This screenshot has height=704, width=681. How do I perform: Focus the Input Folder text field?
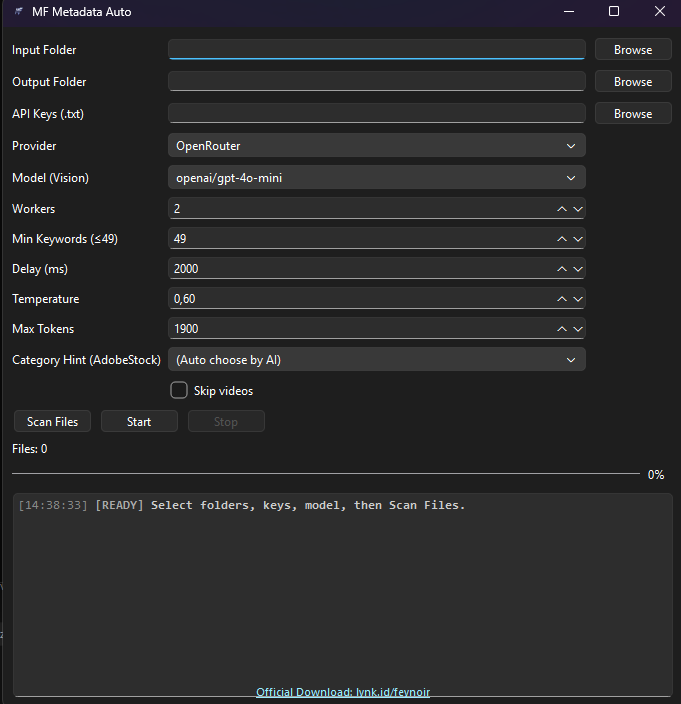click(377, 49)
